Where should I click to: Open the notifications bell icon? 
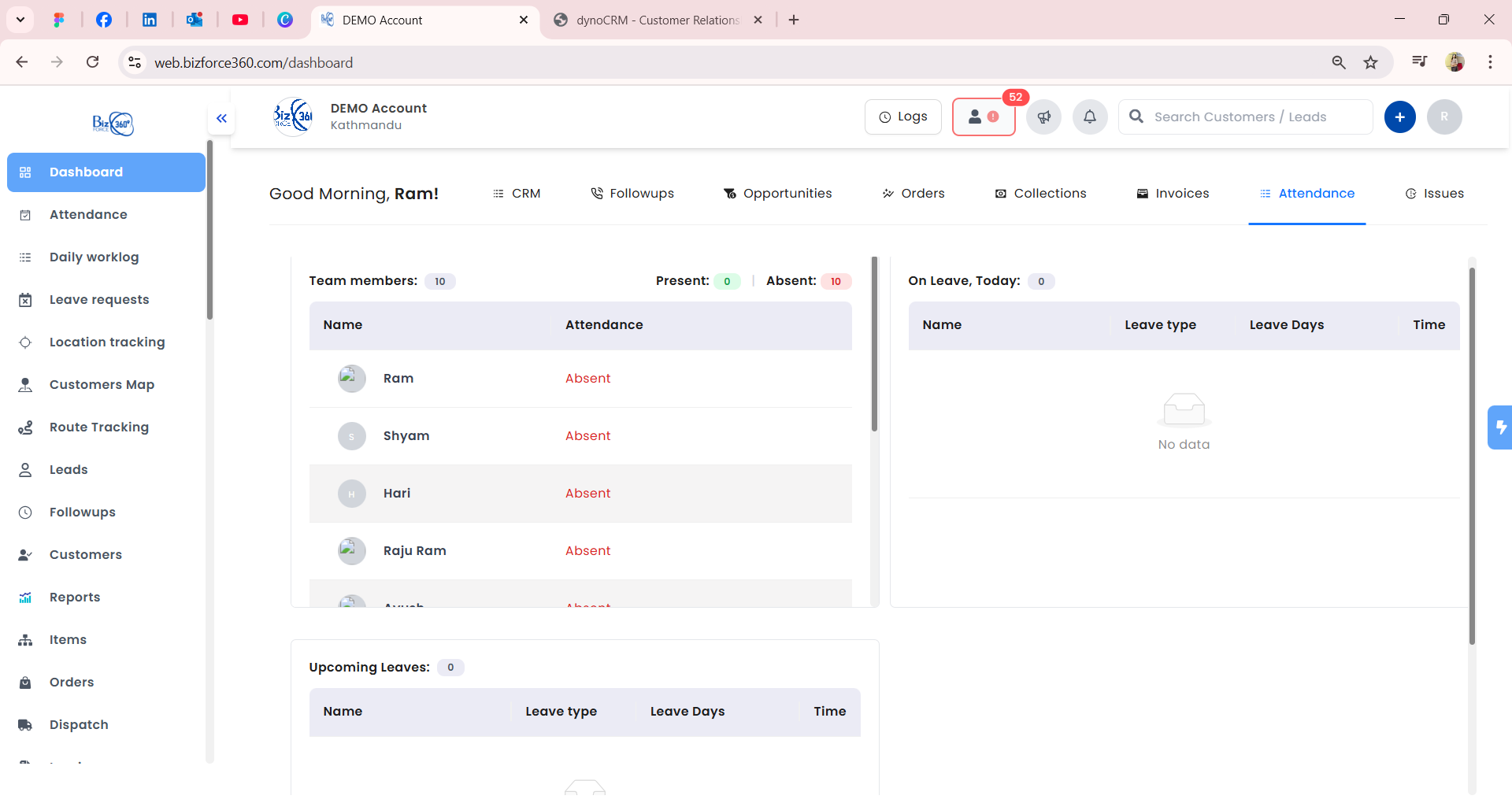pos(1090,117)
